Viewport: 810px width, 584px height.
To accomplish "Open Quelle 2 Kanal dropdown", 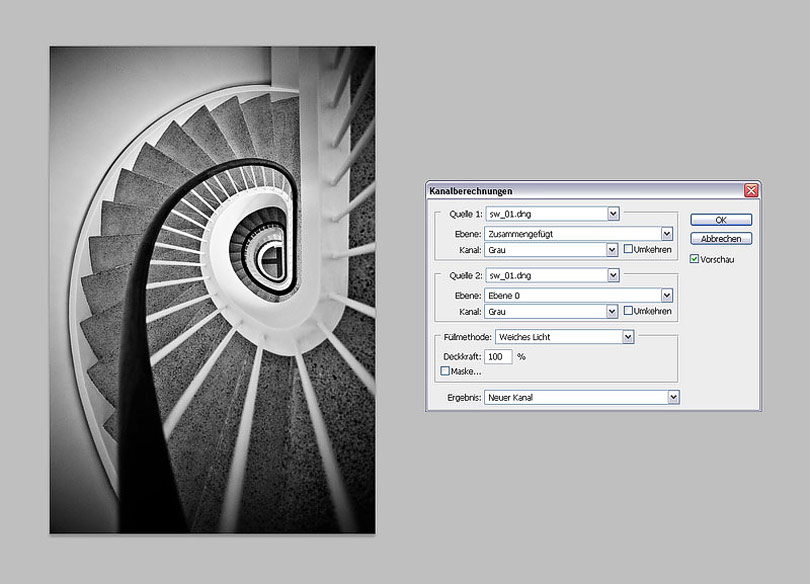I will tap(551, 311).
